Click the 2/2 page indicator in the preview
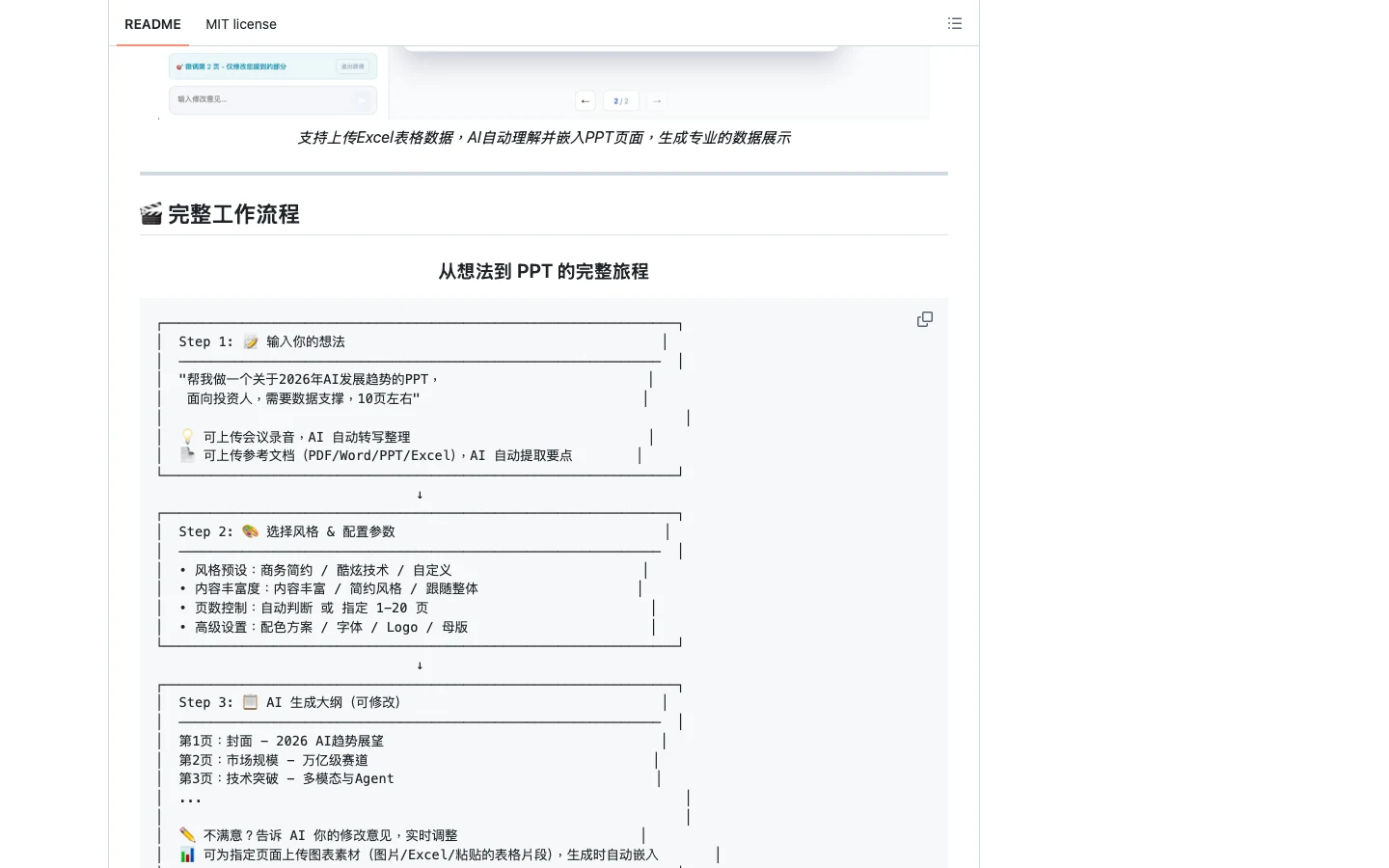Screen dimensions: 1389x868 (621, 100)
